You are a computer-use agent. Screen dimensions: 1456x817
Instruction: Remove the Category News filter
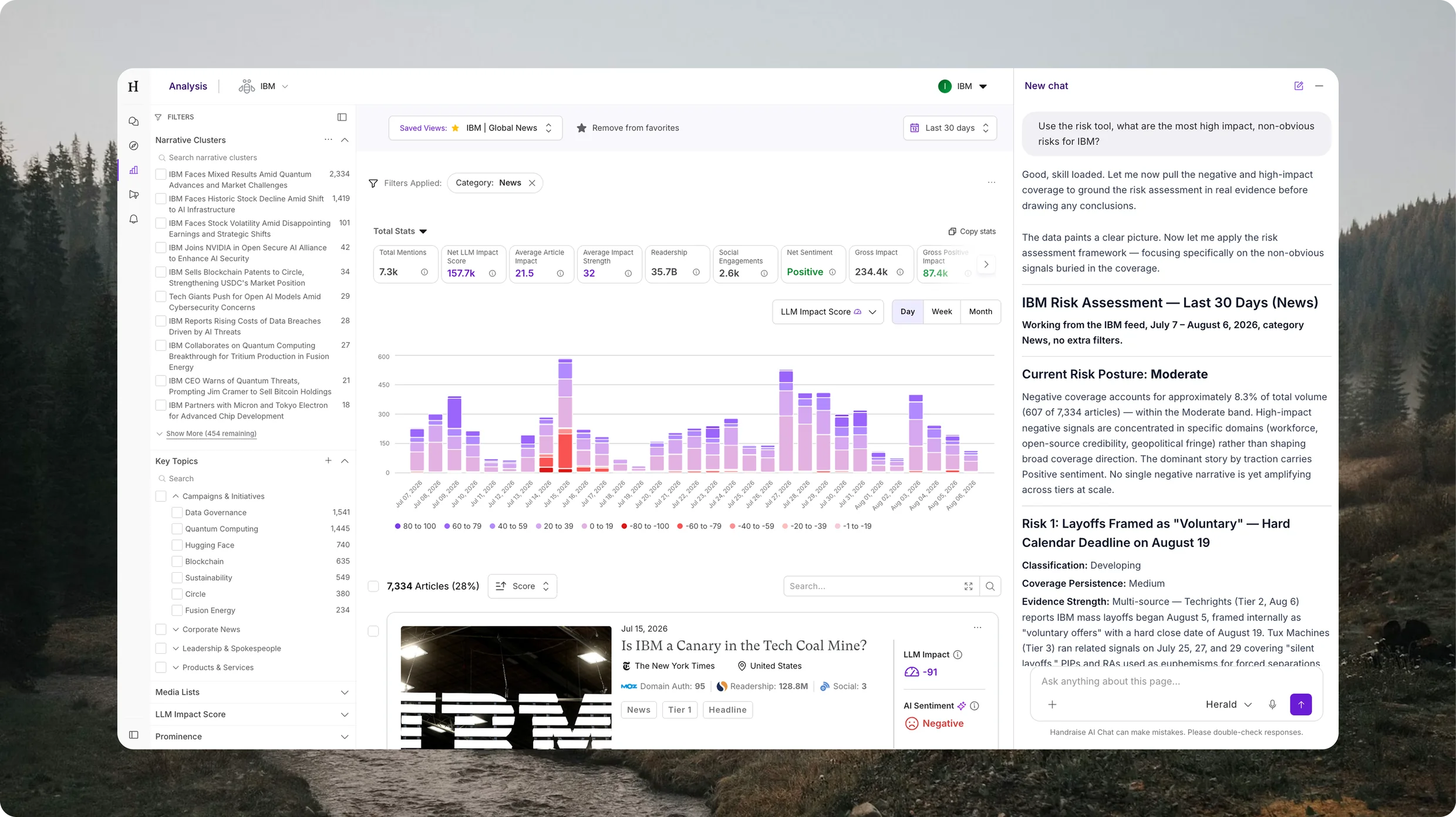click(532, 183)
